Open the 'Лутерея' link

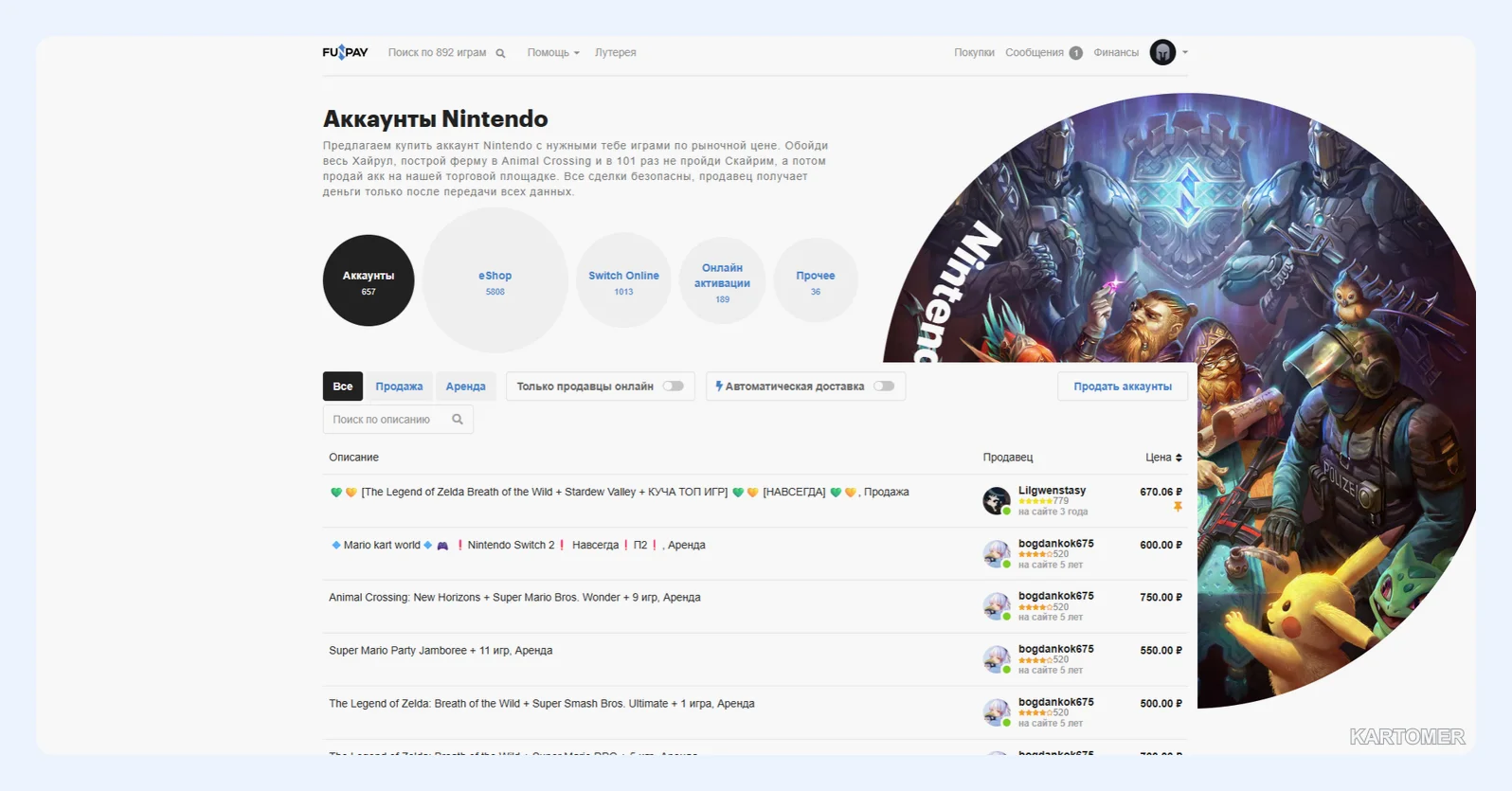point(616,53)
